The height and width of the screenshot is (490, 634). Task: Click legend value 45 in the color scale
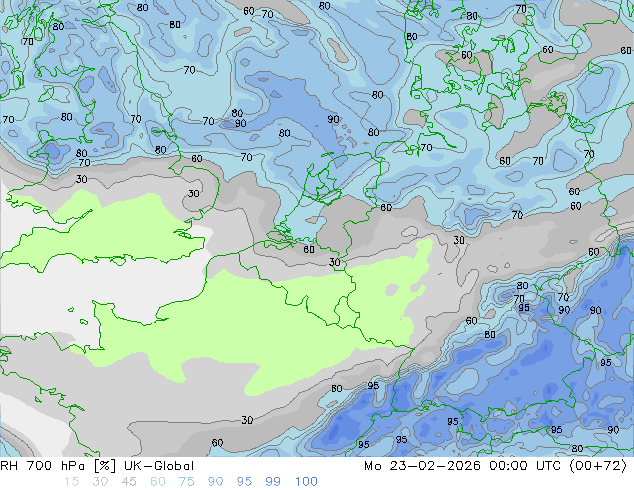tap(129, 482)
